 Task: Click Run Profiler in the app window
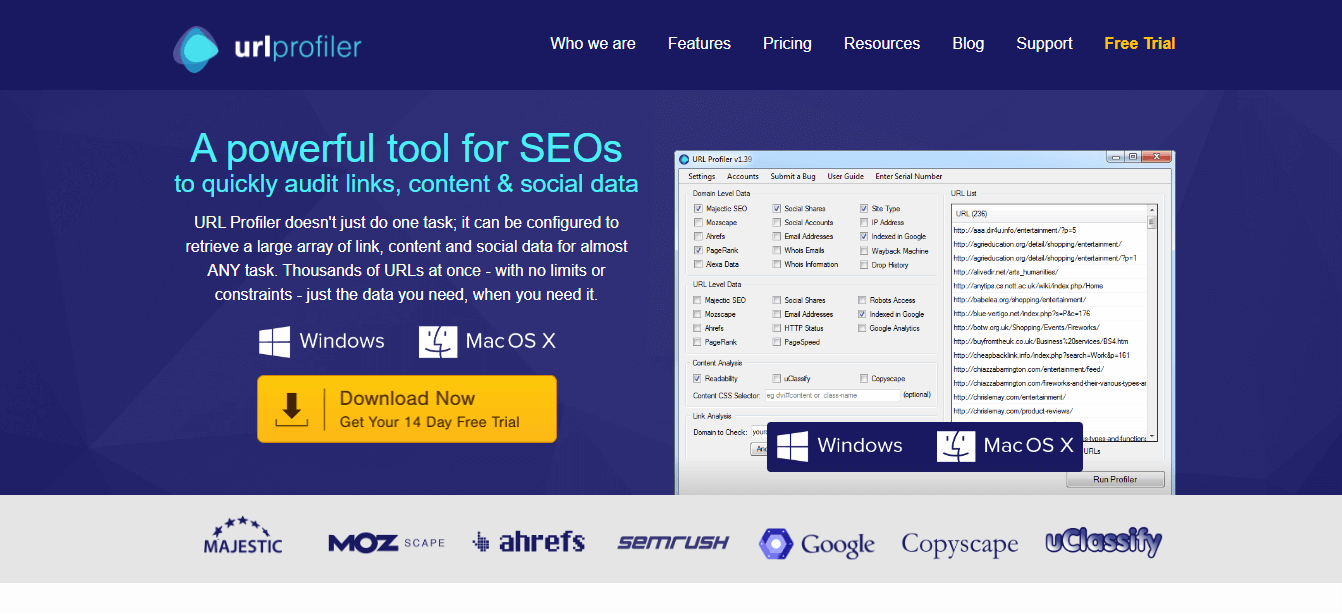click(1115, 480)
